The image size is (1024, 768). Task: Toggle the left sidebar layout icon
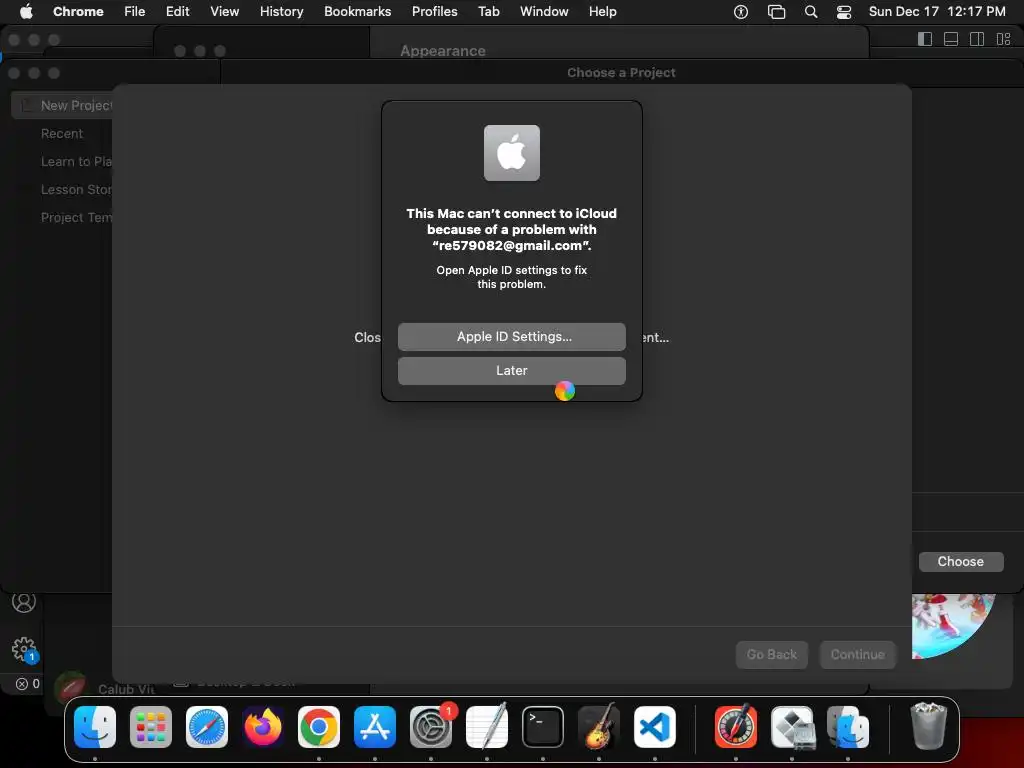tap(925, 39)
